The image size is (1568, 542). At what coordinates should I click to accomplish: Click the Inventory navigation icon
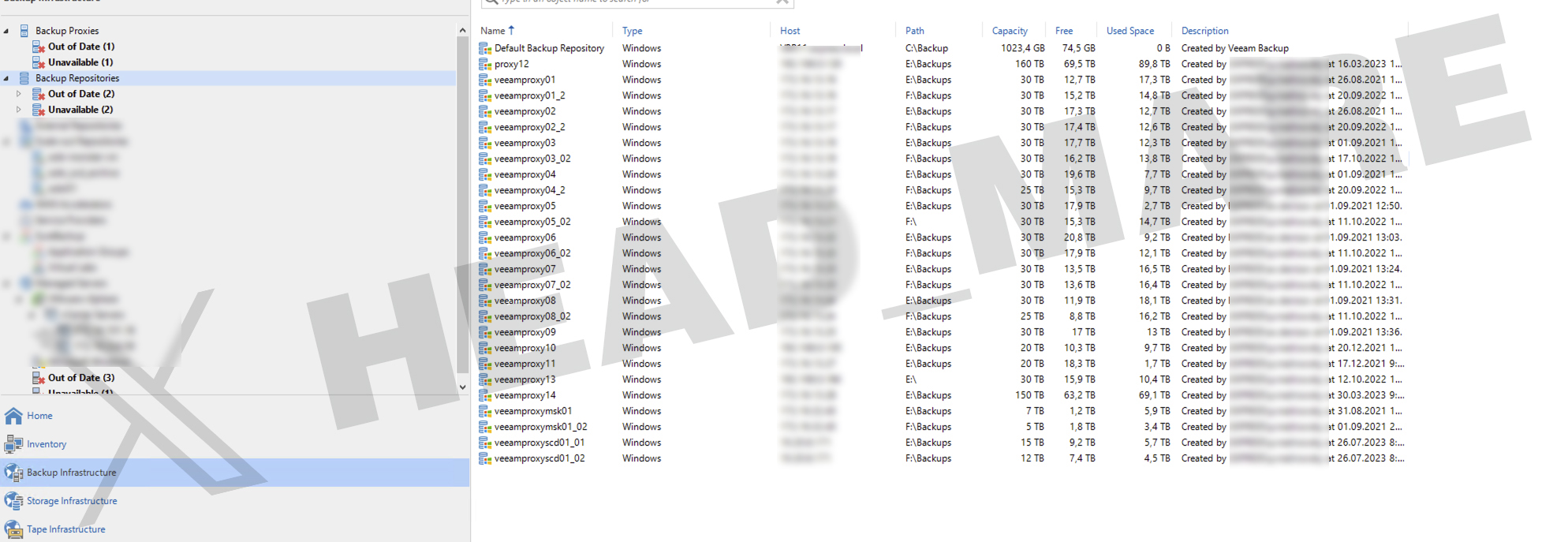coord(13,444)
